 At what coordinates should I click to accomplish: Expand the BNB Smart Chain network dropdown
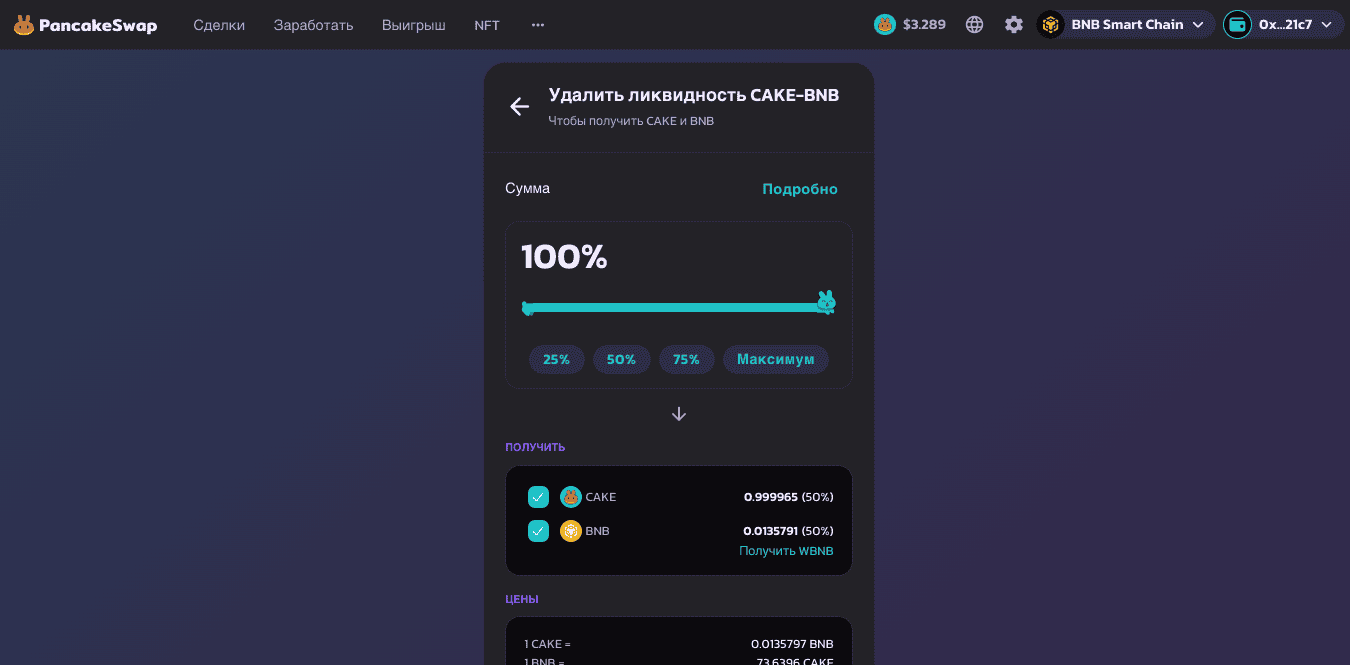1198,24
